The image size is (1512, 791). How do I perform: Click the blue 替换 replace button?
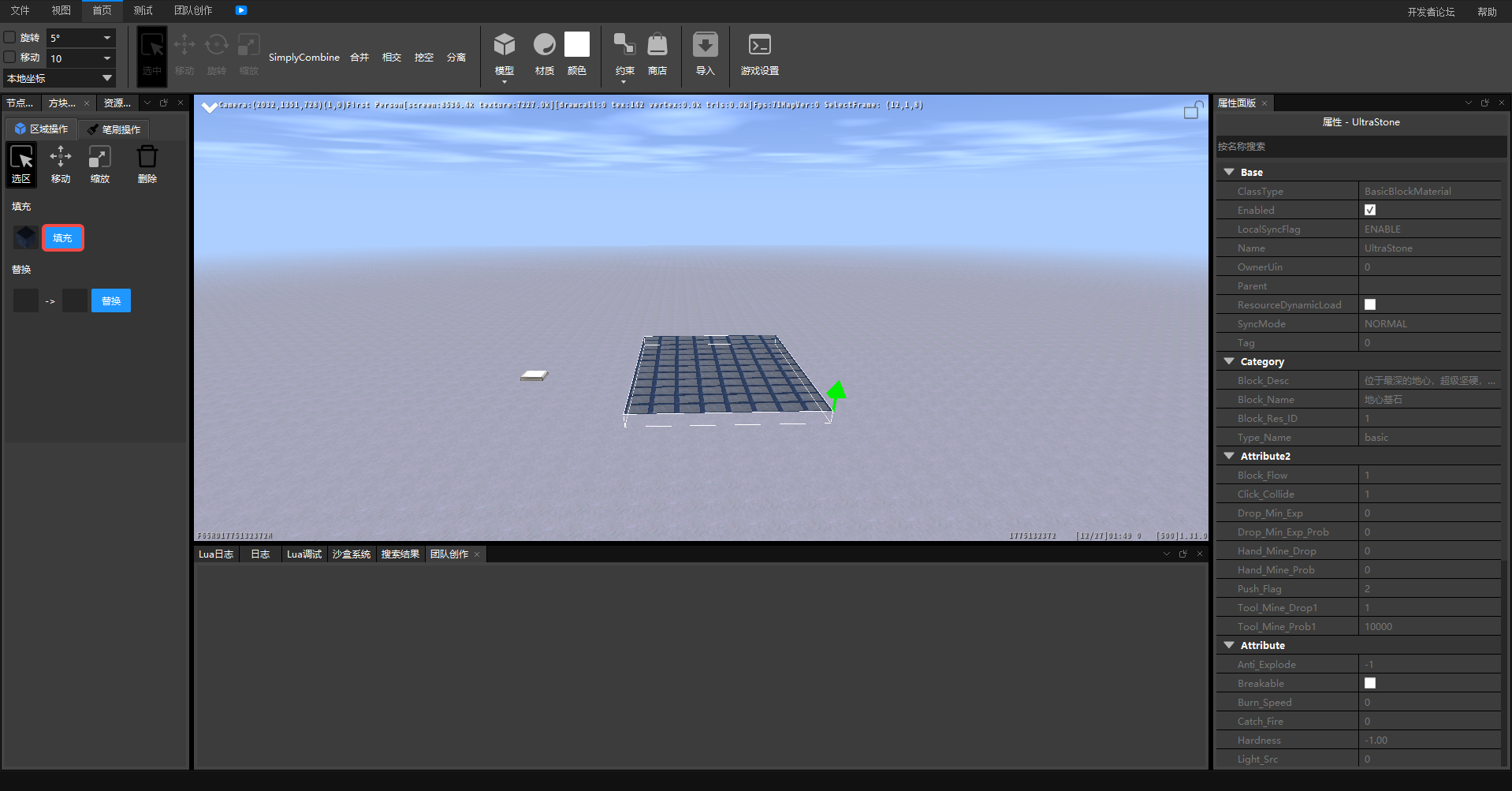click(111, 300)
